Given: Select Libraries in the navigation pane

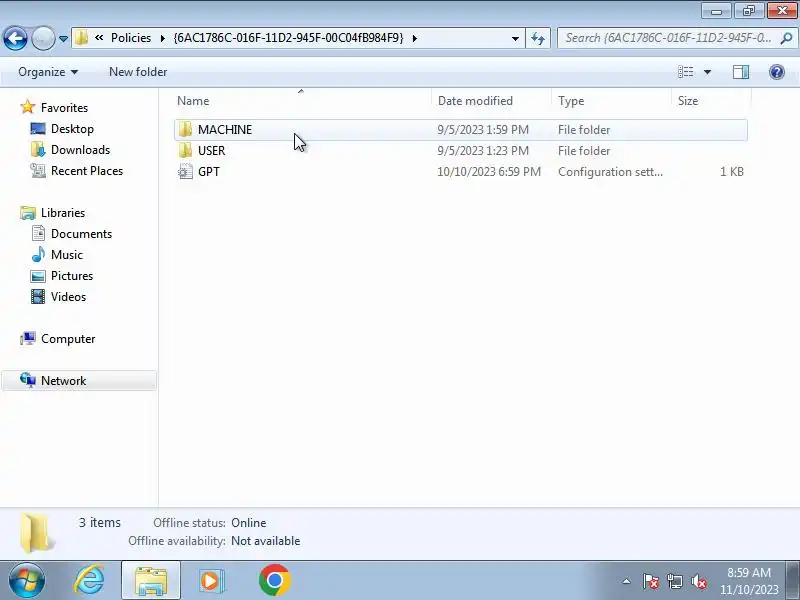Looking at the screenshot, I should coord(63,213).
